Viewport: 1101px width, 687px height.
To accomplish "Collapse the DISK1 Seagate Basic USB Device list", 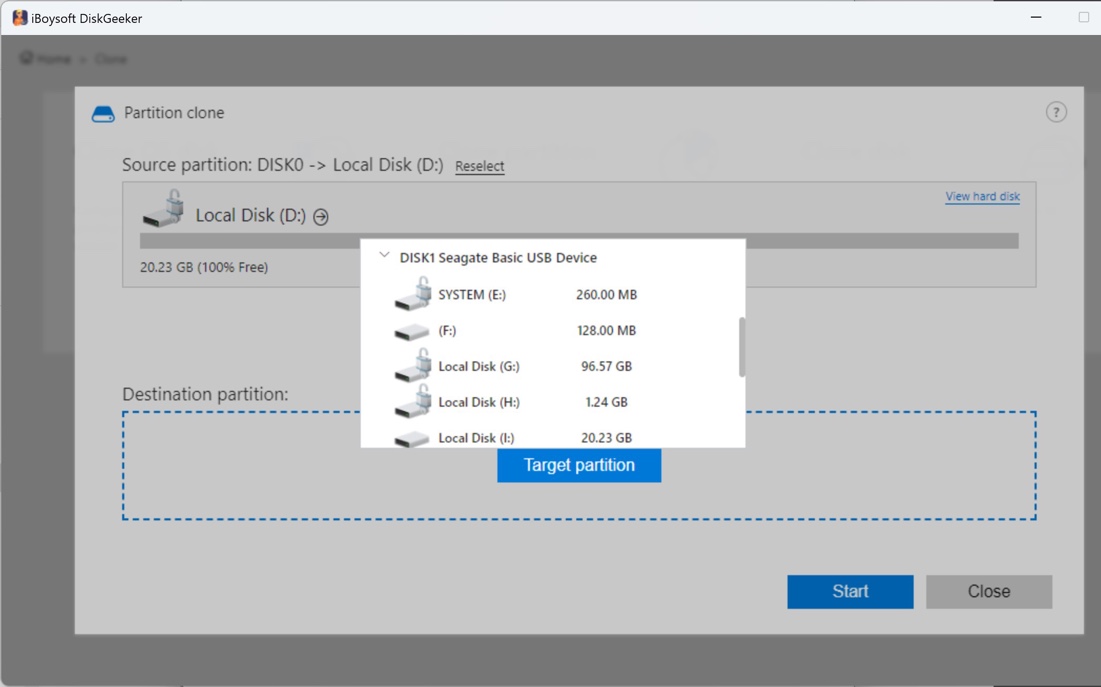I will (x=384, y=256).
